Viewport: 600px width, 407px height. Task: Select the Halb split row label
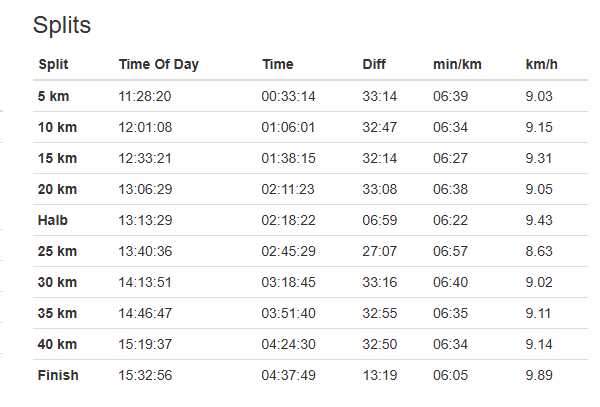tap(53, 220)
